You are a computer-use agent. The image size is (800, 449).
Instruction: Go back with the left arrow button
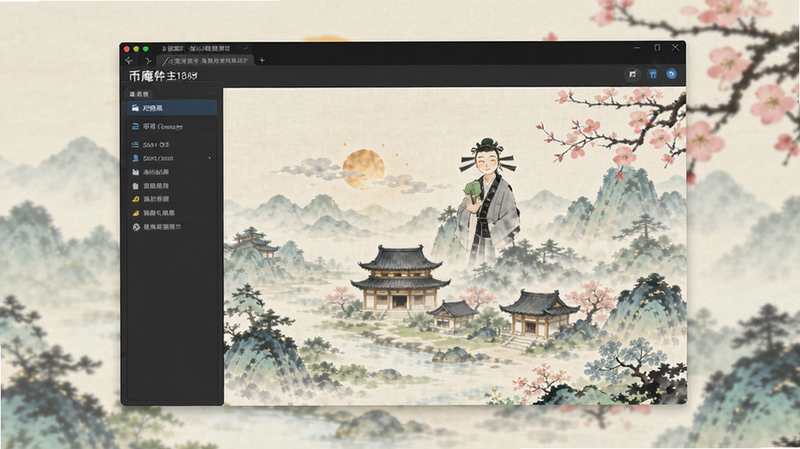pyautogui.click(x=129, y=61)
